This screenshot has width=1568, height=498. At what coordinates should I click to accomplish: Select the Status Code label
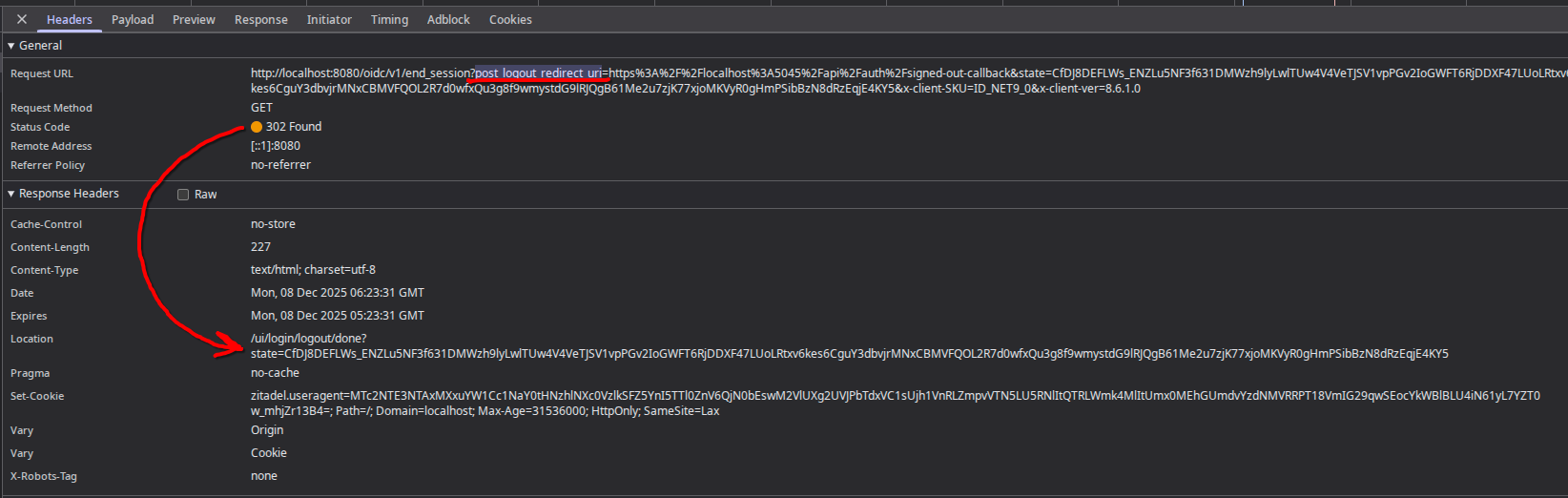(40, 127)
